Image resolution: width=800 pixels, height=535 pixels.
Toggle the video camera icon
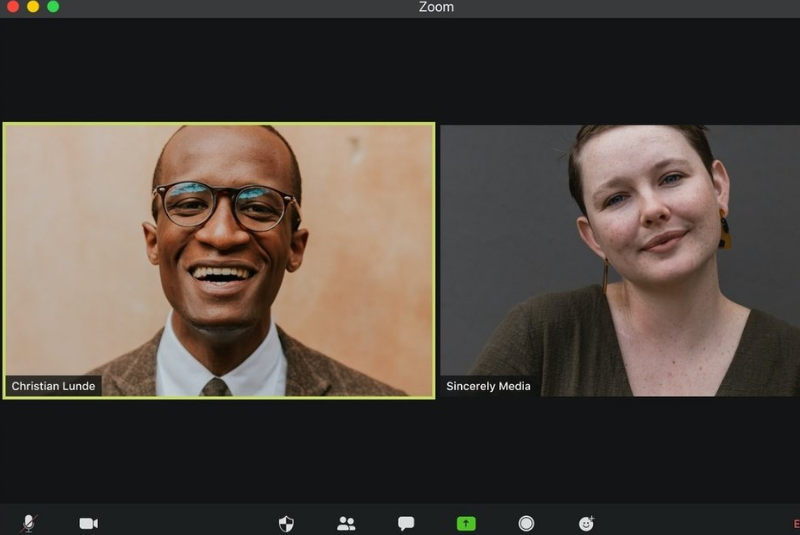[x=89, y=523]
